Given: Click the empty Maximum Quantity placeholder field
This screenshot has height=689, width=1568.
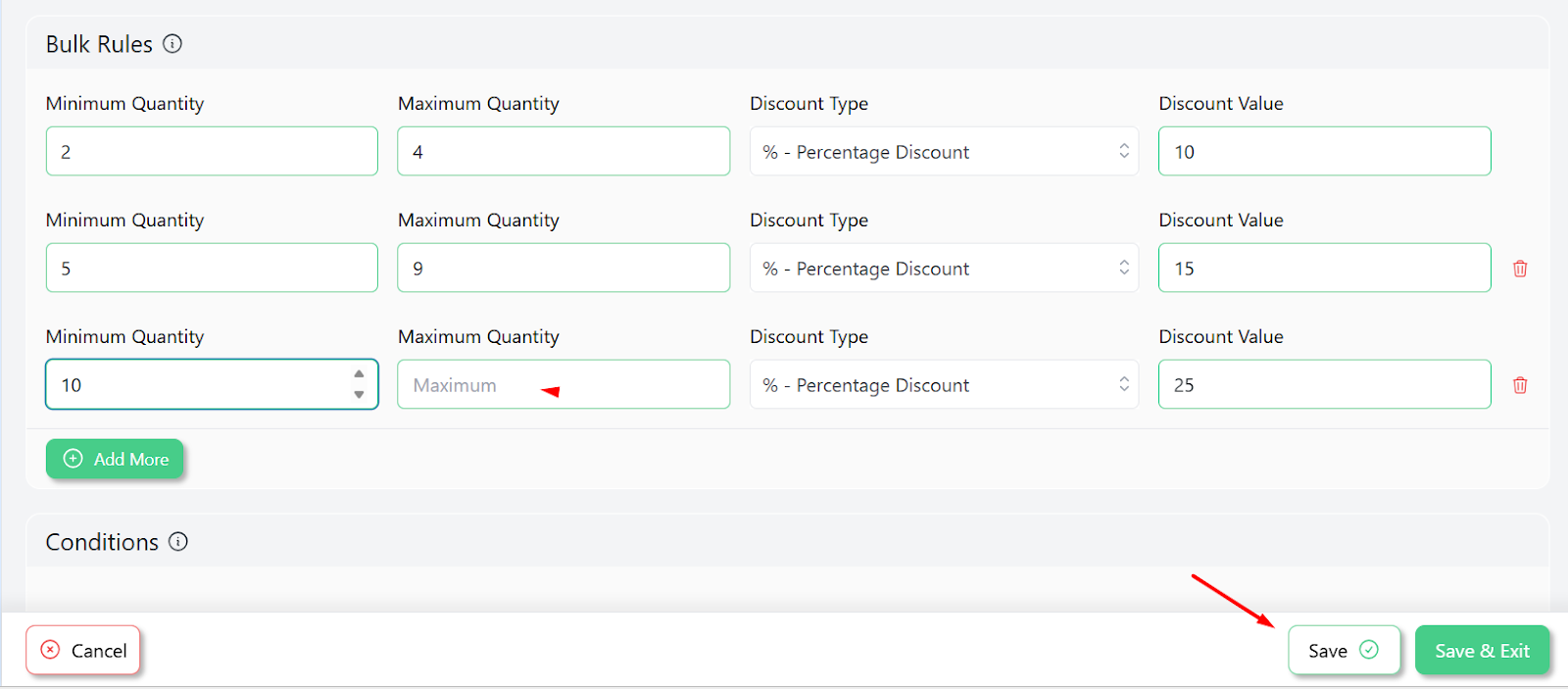Looking at the screenshot, I should (563, 385).
